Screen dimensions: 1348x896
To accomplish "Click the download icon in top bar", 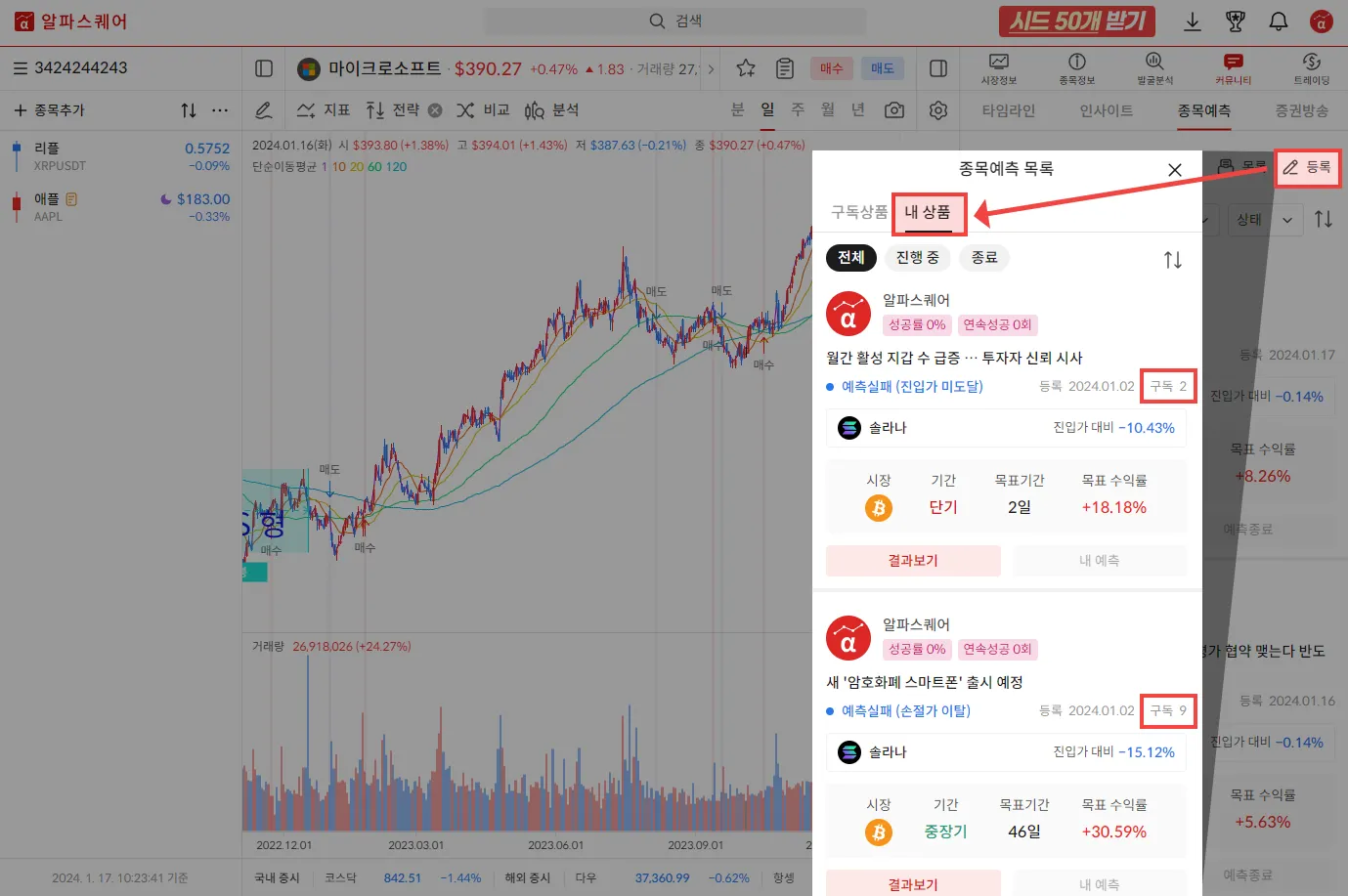I will tap(1193, 21).
